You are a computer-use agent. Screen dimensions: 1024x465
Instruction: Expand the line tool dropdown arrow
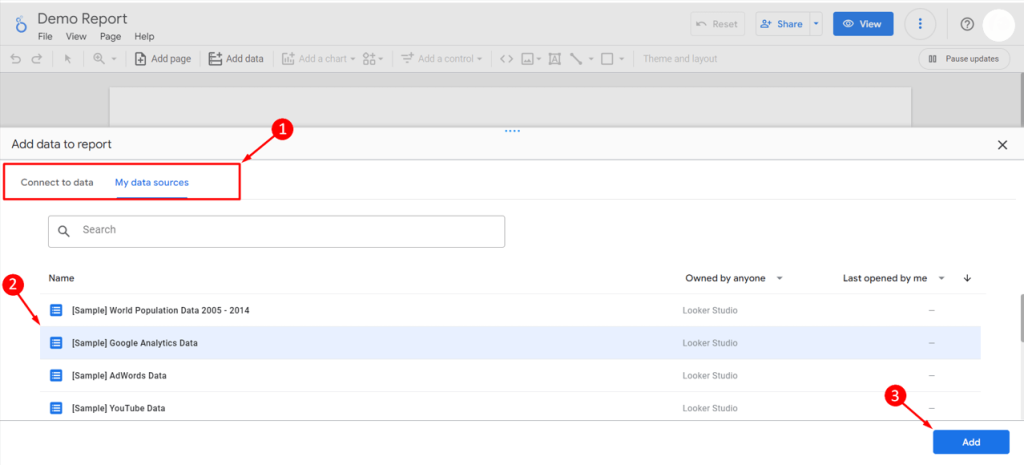590,59
